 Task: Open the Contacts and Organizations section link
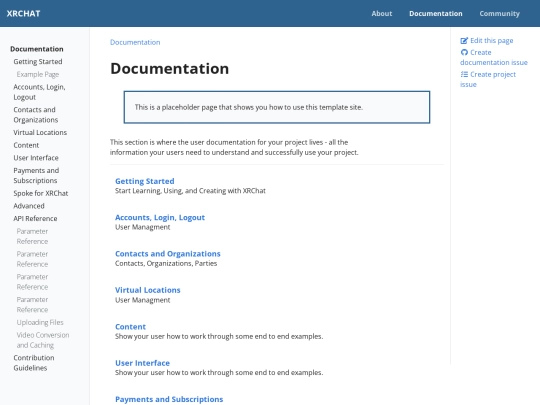[x=168, y=254]
